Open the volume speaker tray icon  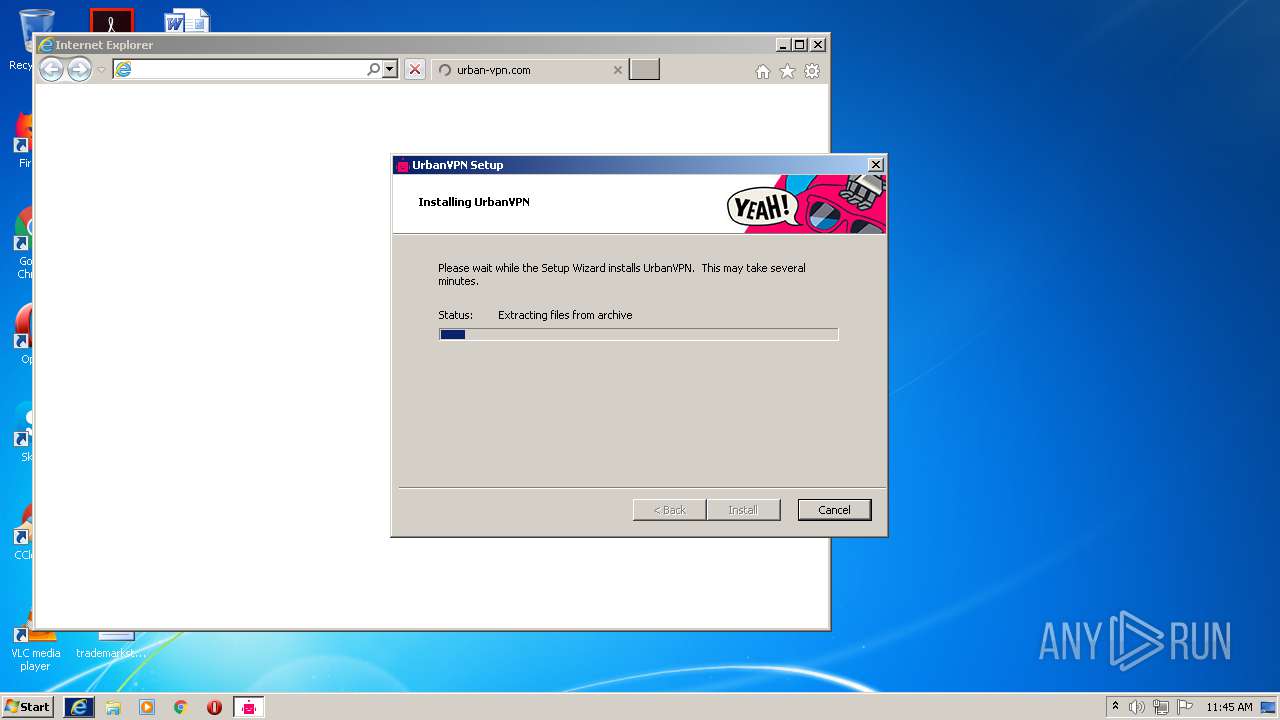pos(1137,707)
